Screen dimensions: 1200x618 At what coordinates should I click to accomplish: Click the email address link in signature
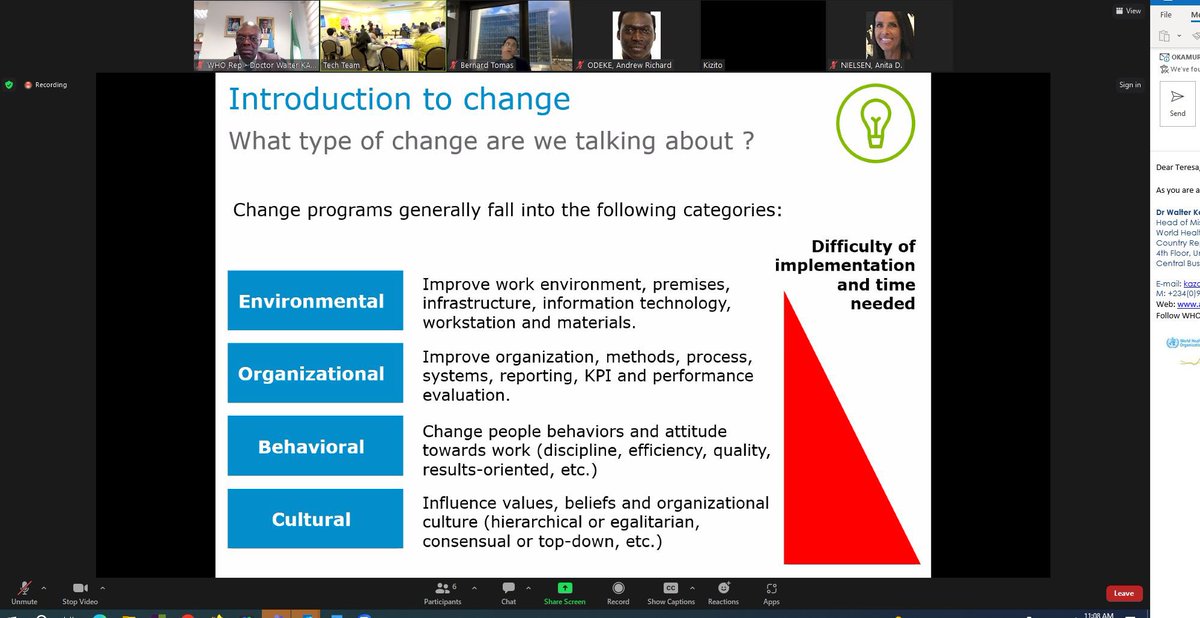1191,284
